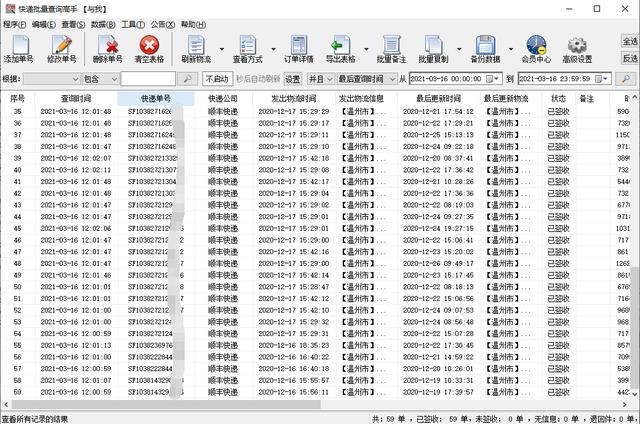The image size is (640, 424).
Task: Expand the 备份数据 dropdown arrow
Action: click(511, 49)
